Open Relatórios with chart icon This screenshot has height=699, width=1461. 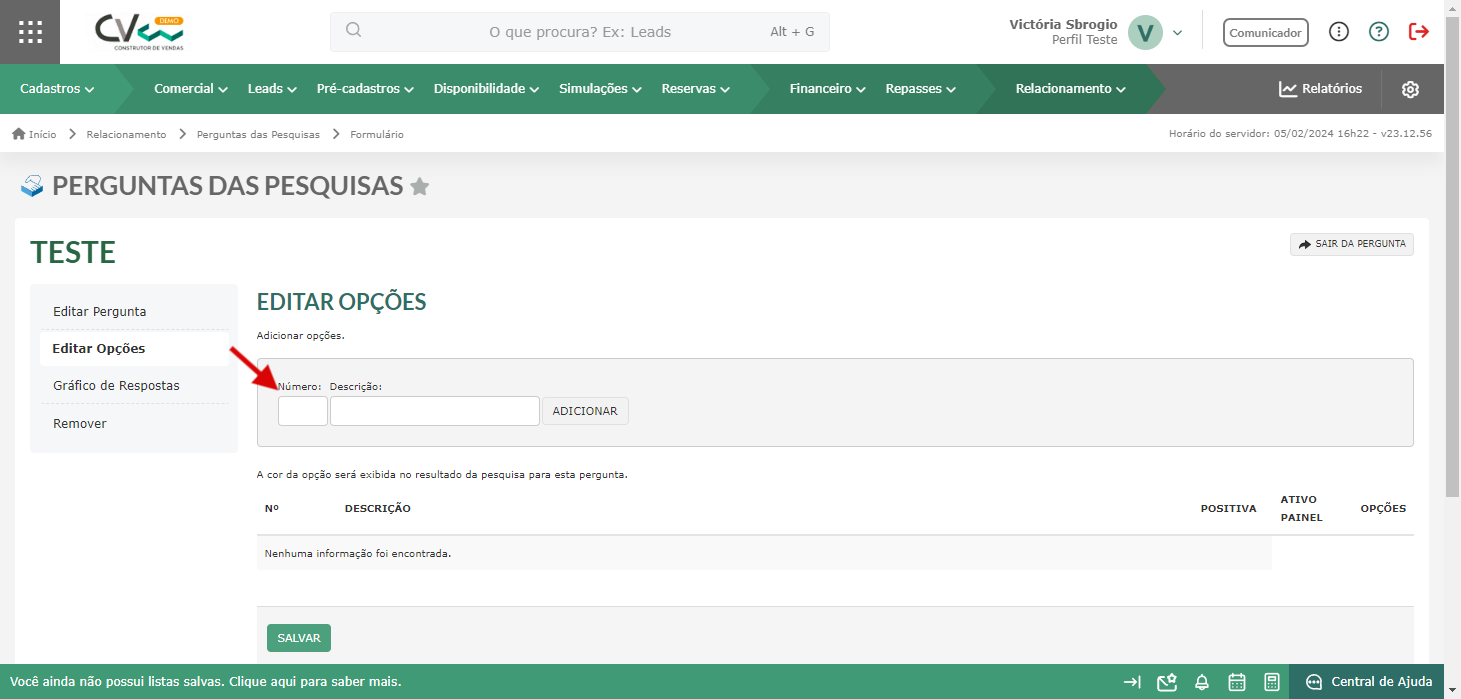(x=1320, y=89)
